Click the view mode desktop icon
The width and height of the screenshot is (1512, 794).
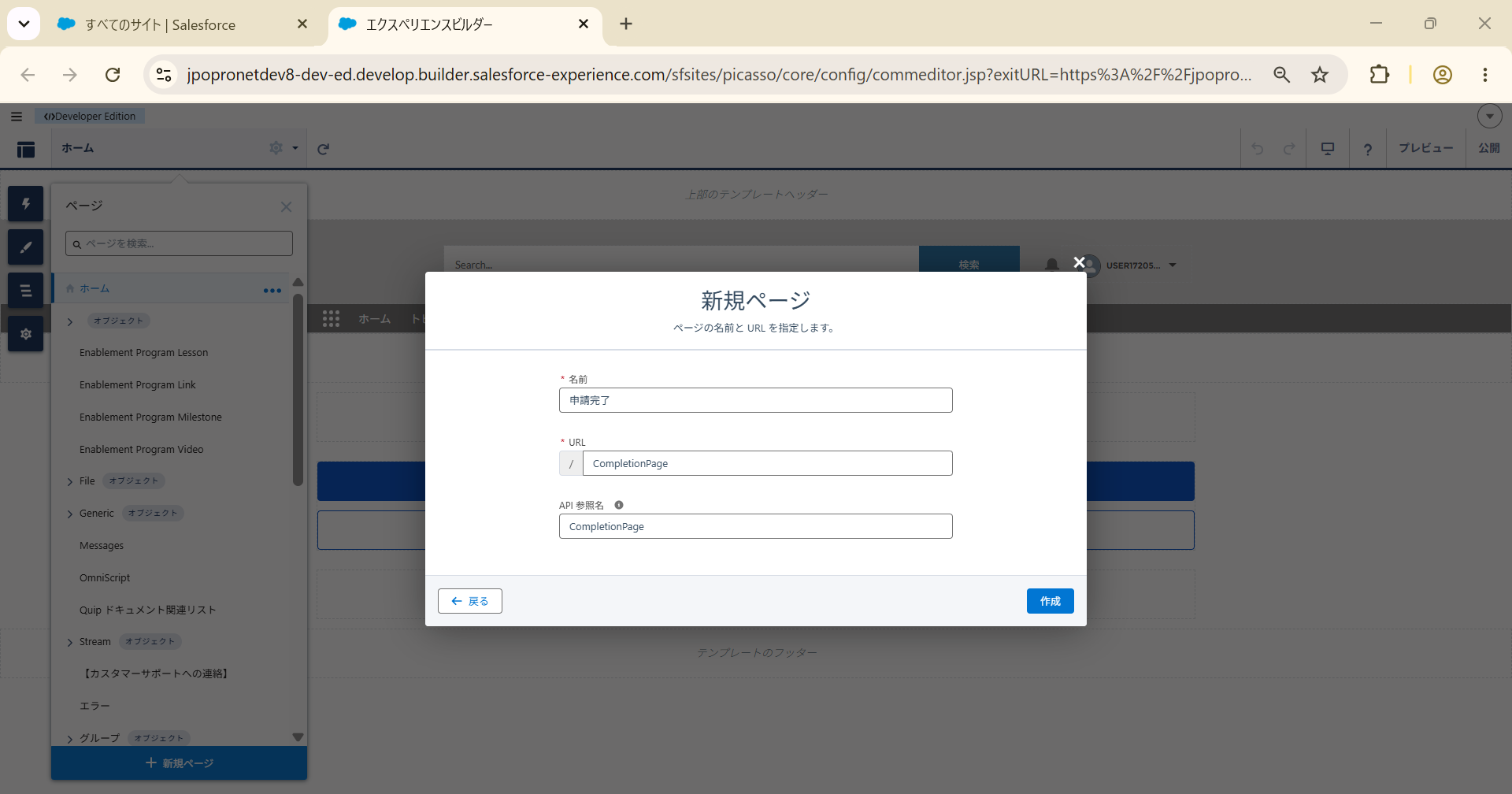[x=1328, y=149]
